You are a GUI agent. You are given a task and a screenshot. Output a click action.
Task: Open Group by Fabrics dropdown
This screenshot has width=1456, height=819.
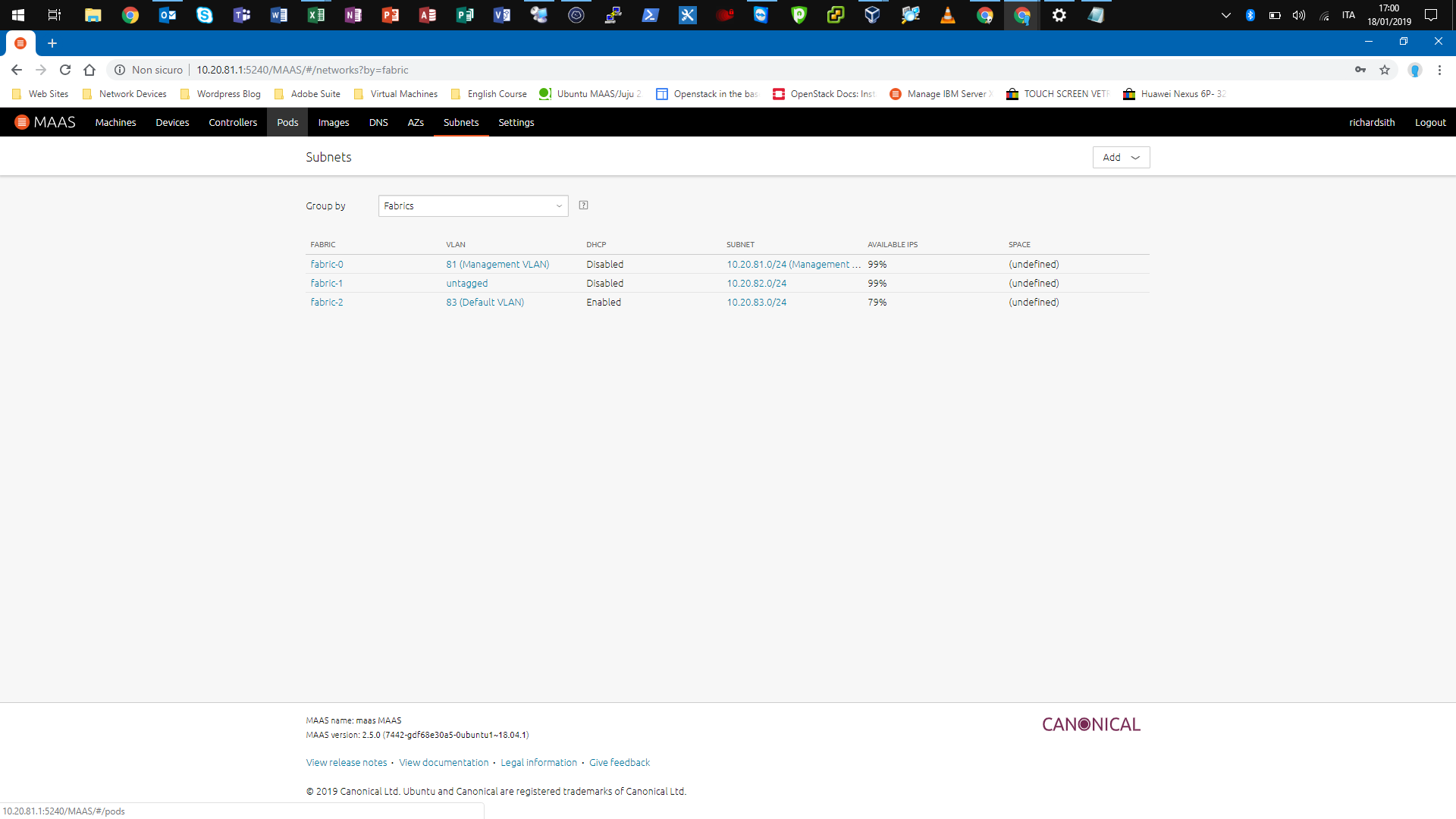472,206
